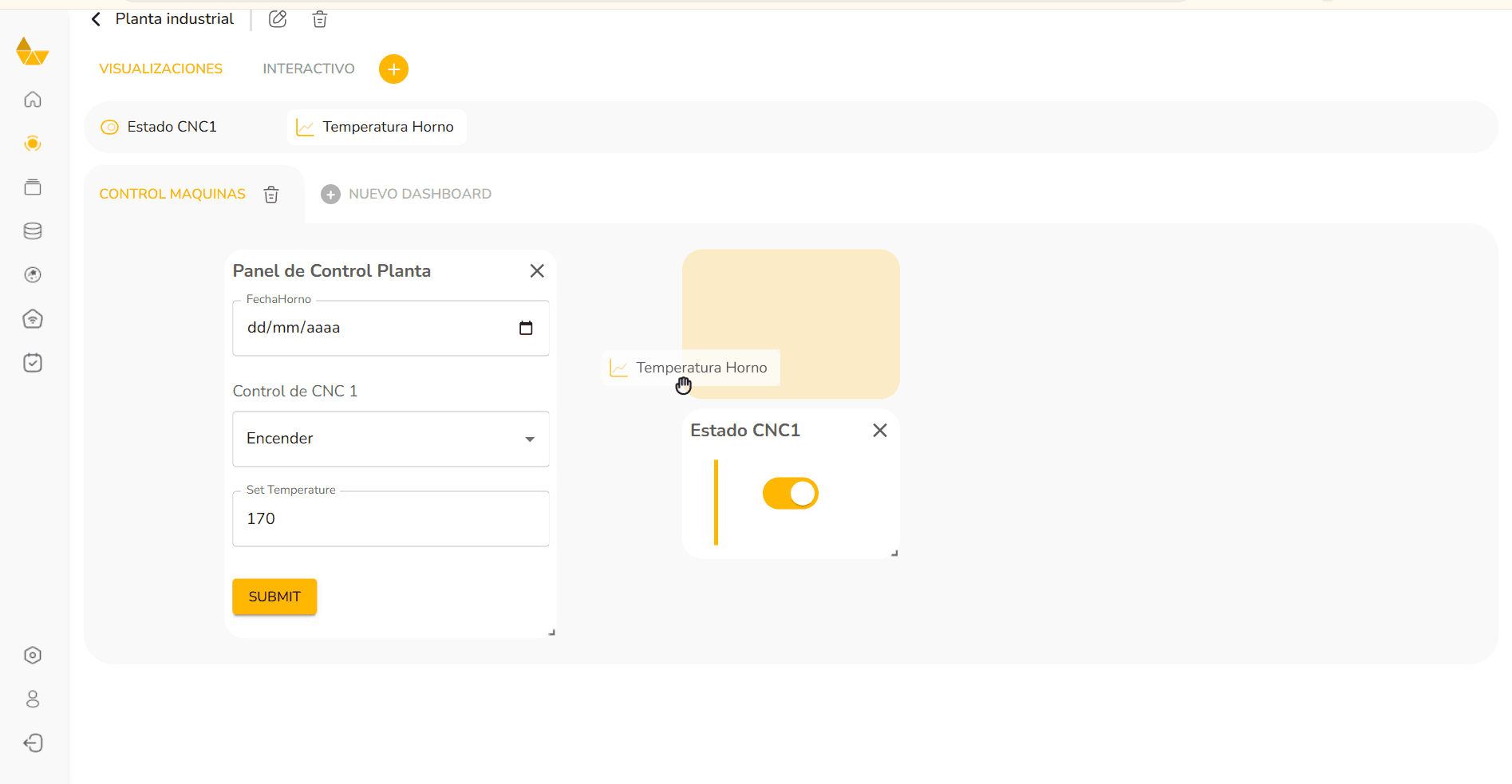The width and height of the screenshot is (1512, 784).
Task: Open the scheduled tasks calendar icon
Action: point(32,362)
